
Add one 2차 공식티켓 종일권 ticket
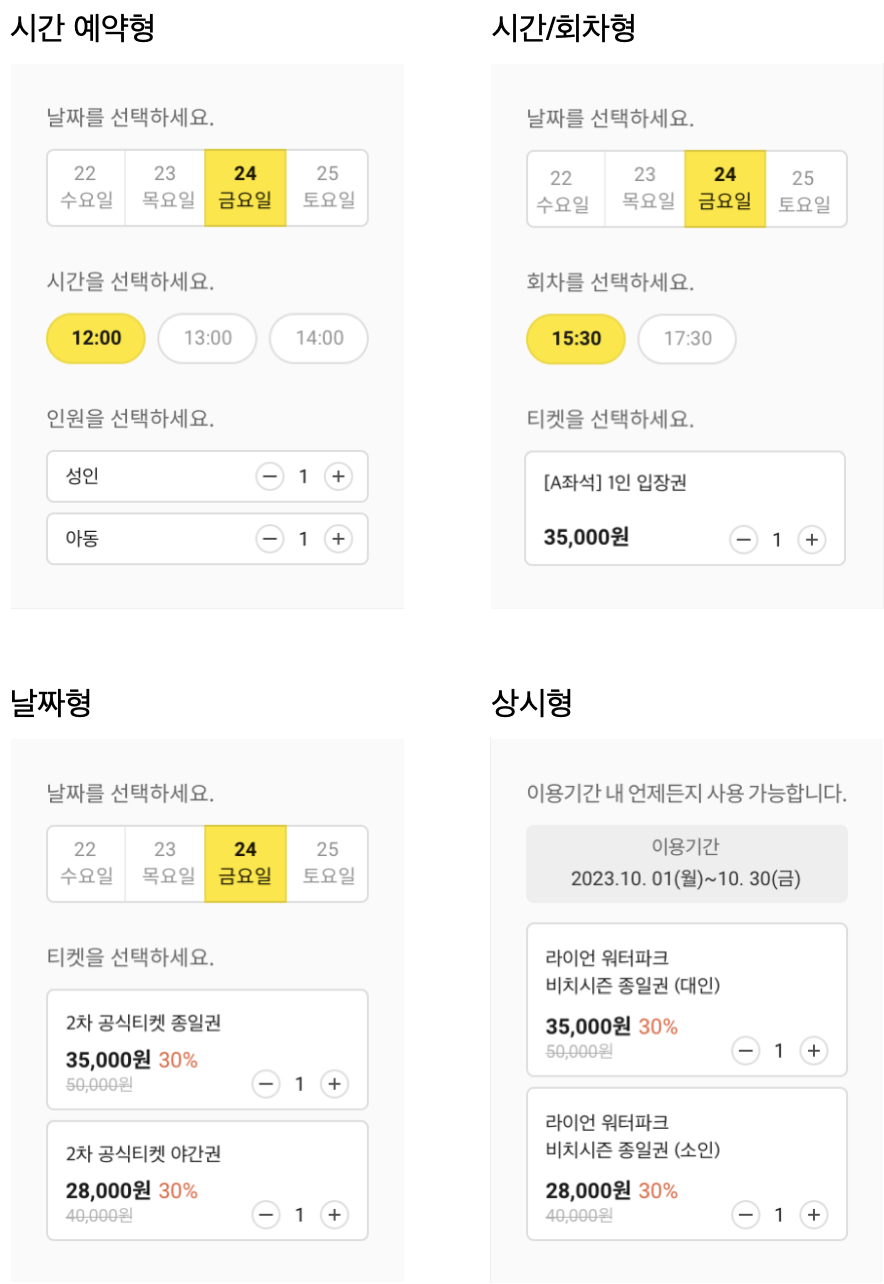click(334, 1083)
